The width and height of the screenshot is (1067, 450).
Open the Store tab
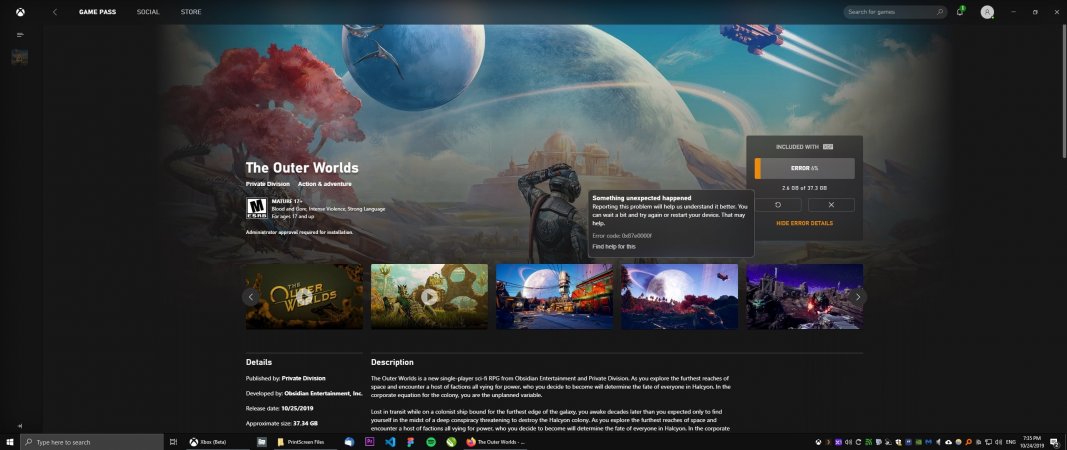click(191, 12)
